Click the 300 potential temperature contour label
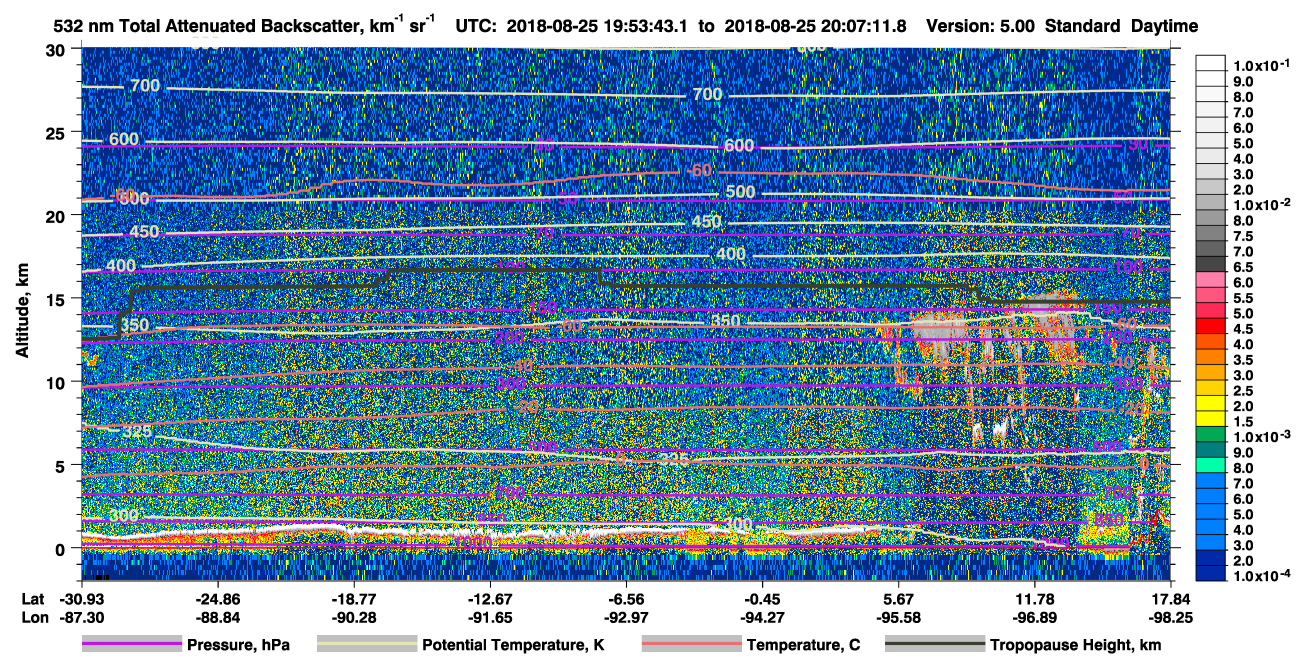 (x=125, y=516)
